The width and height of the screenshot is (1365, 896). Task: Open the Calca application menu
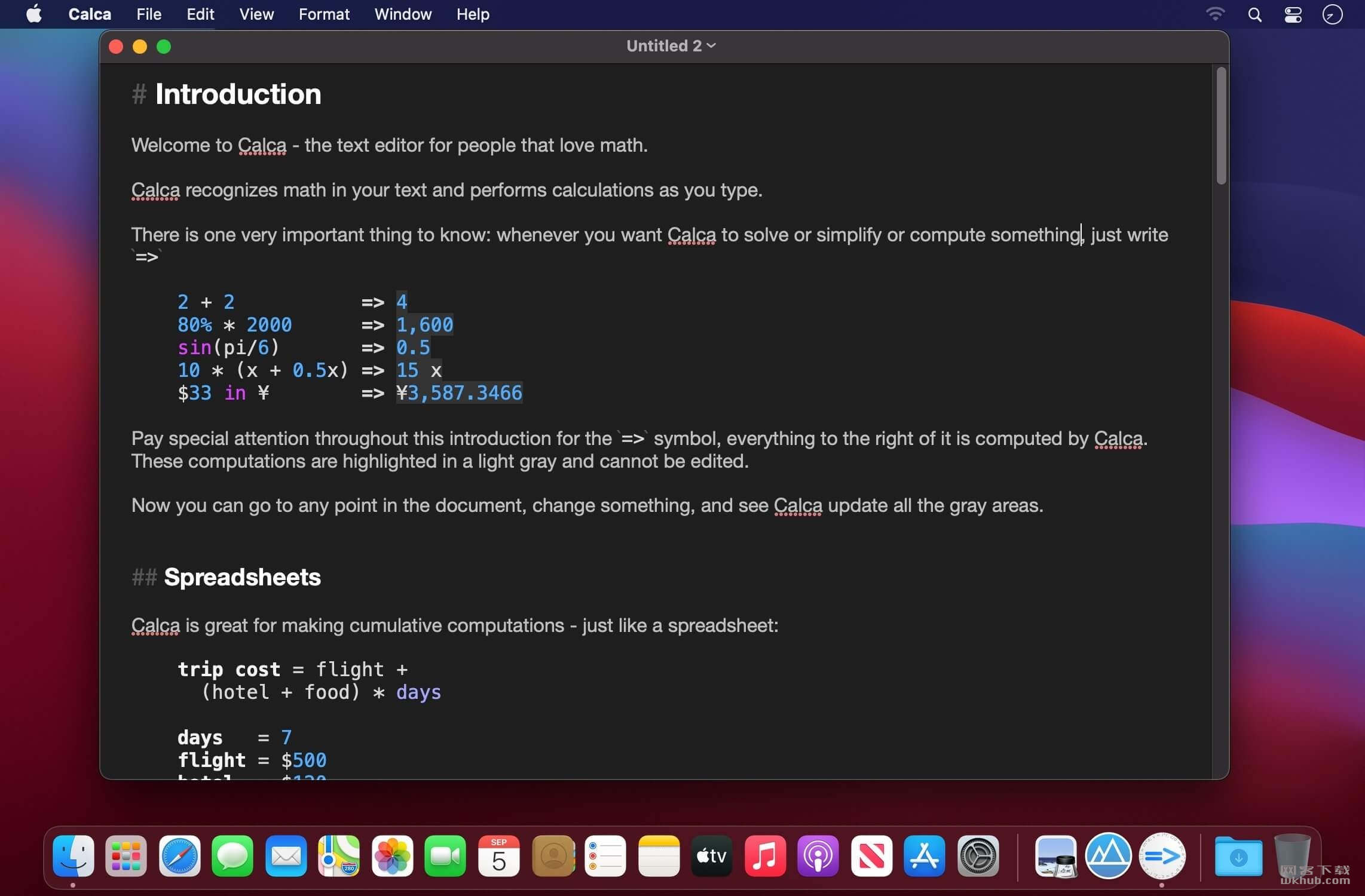coord(90,14)
